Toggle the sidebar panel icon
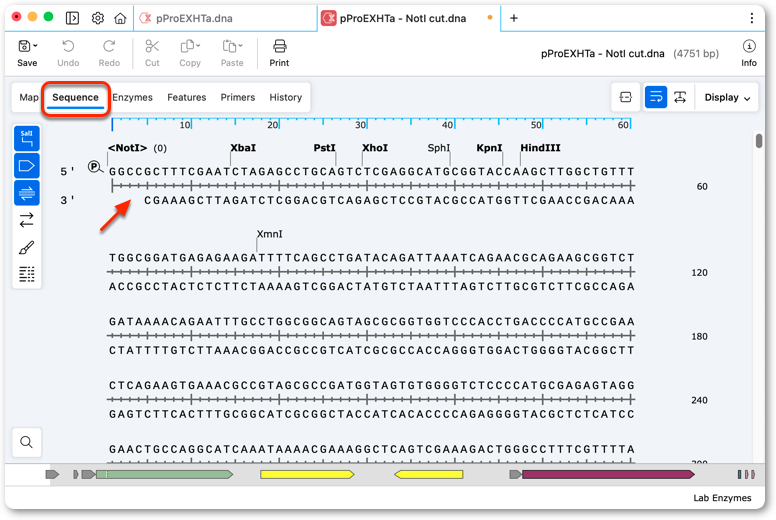The image size is (776, 520). [72, 18]
